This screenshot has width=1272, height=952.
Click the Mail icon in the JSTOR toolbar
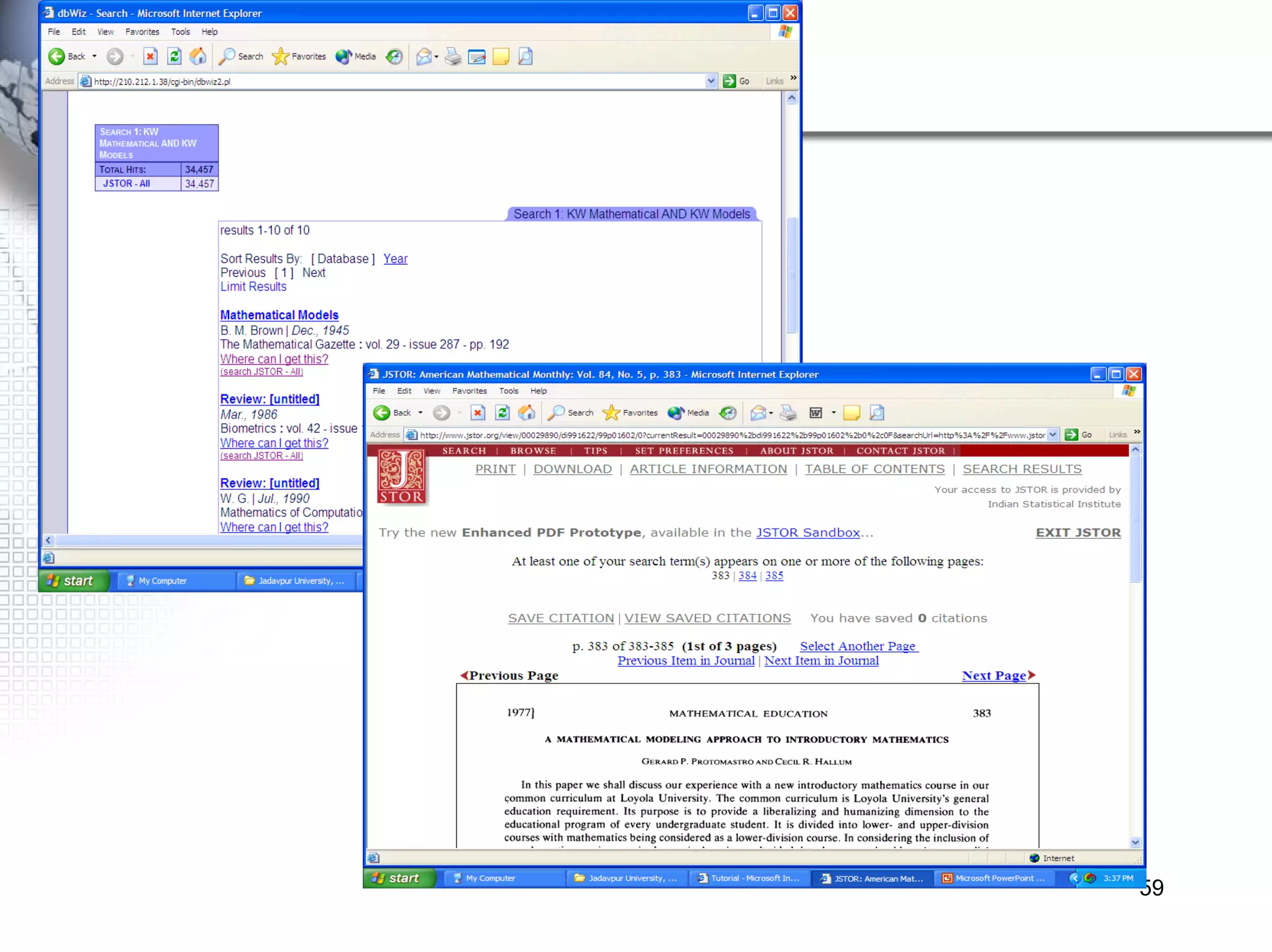758,413
